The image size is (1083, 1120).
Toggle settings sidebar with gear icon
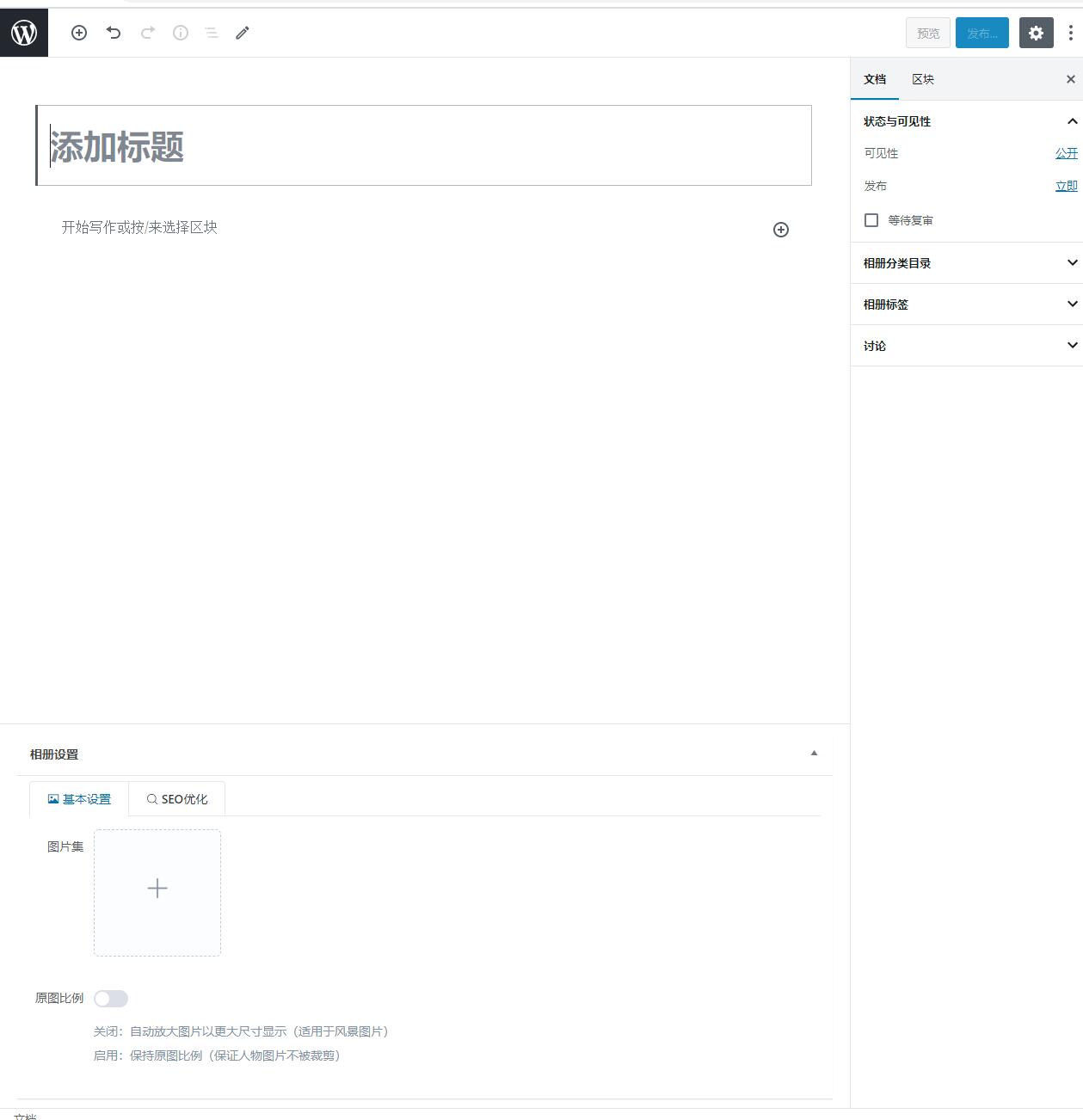coord(1037,33)
